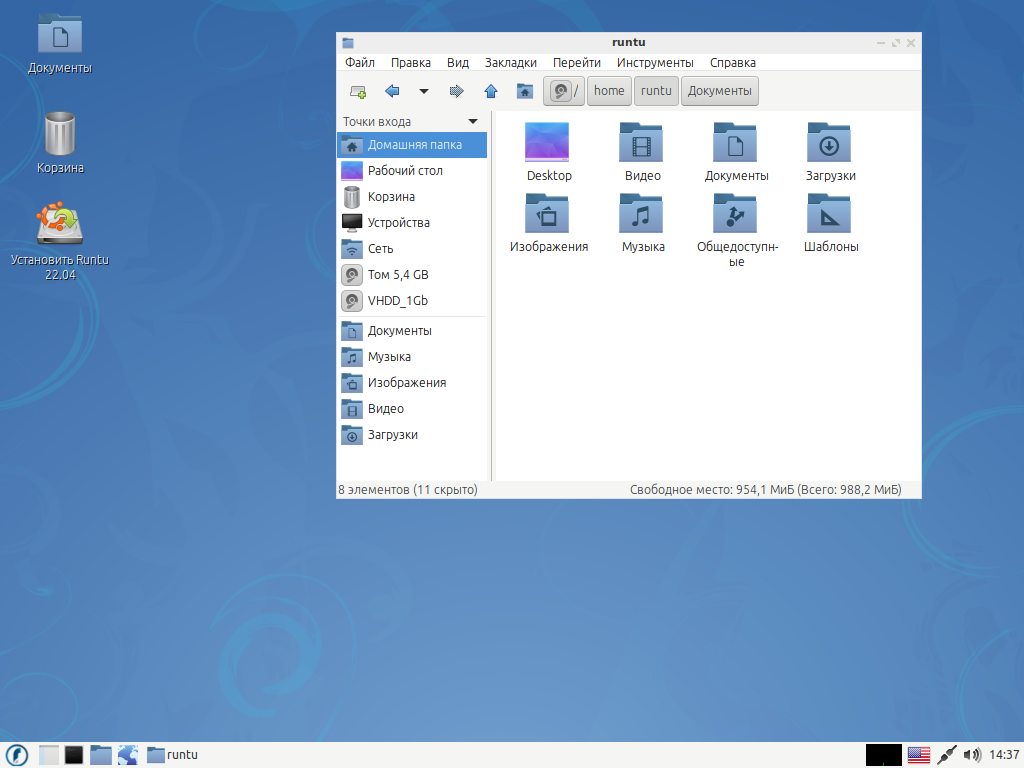Click the home path button
Screen dimensions: 1024x768
608,91
